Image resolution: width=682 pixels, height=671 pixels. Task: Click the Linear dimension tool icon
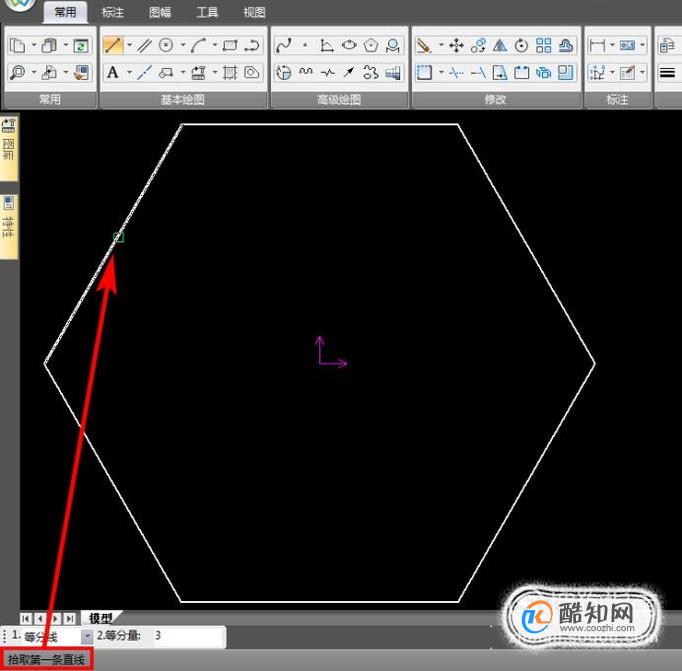tap(597, 45)
